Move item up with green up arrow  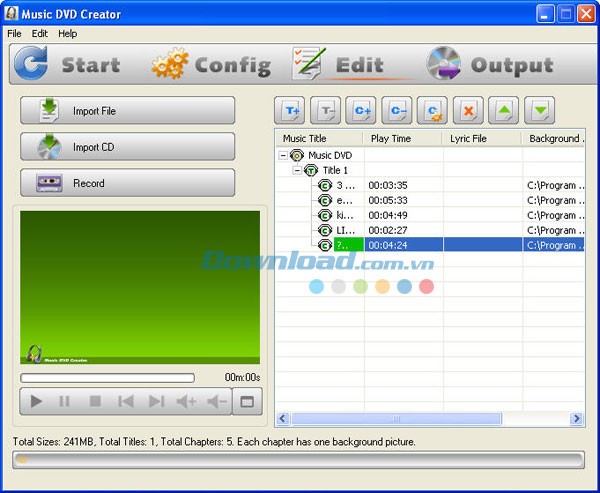point(504,111)
